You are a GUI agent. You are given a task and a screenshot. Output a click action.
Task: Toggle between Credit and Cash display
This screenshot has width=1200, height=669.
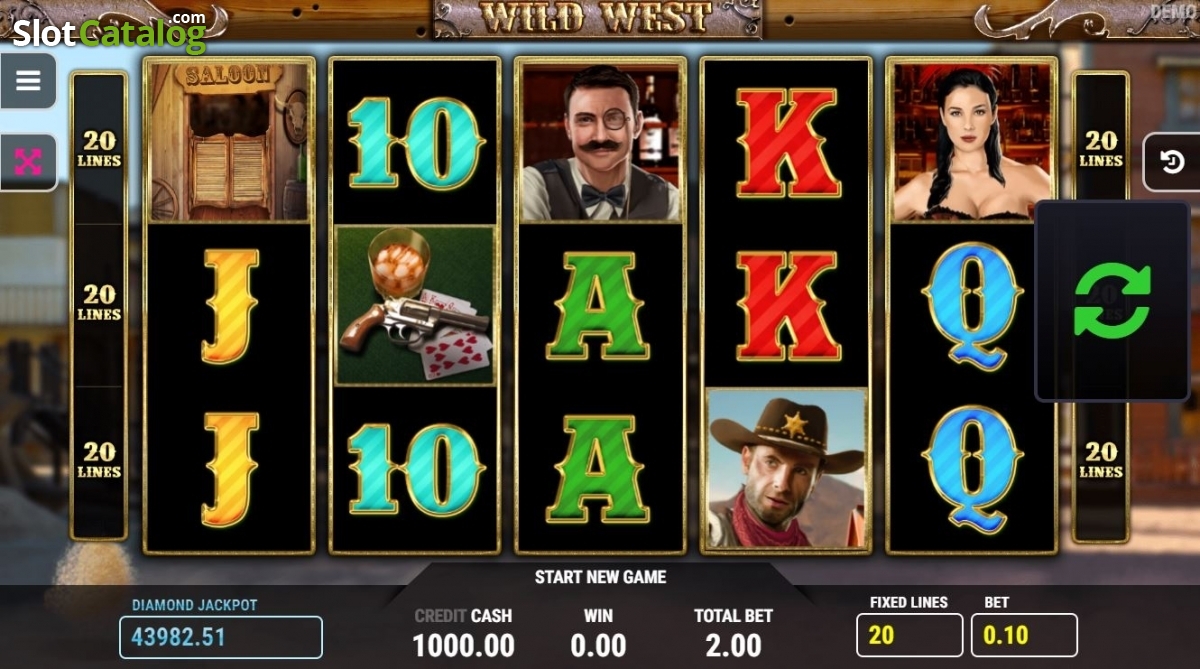[x=463, y=616]
